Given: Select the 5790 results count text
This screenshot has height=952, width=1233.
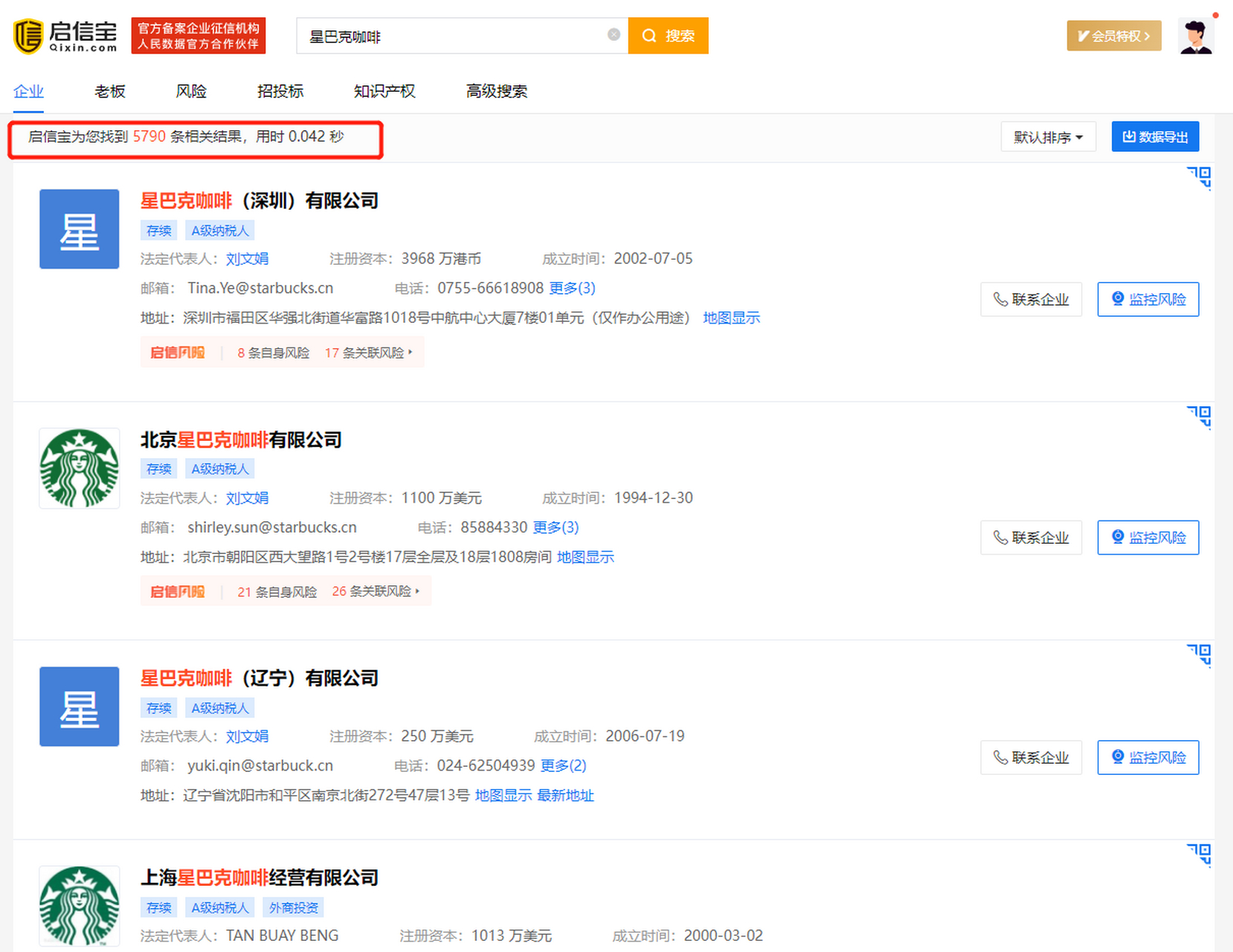Looking at the screenshot, I should (149, 136).
